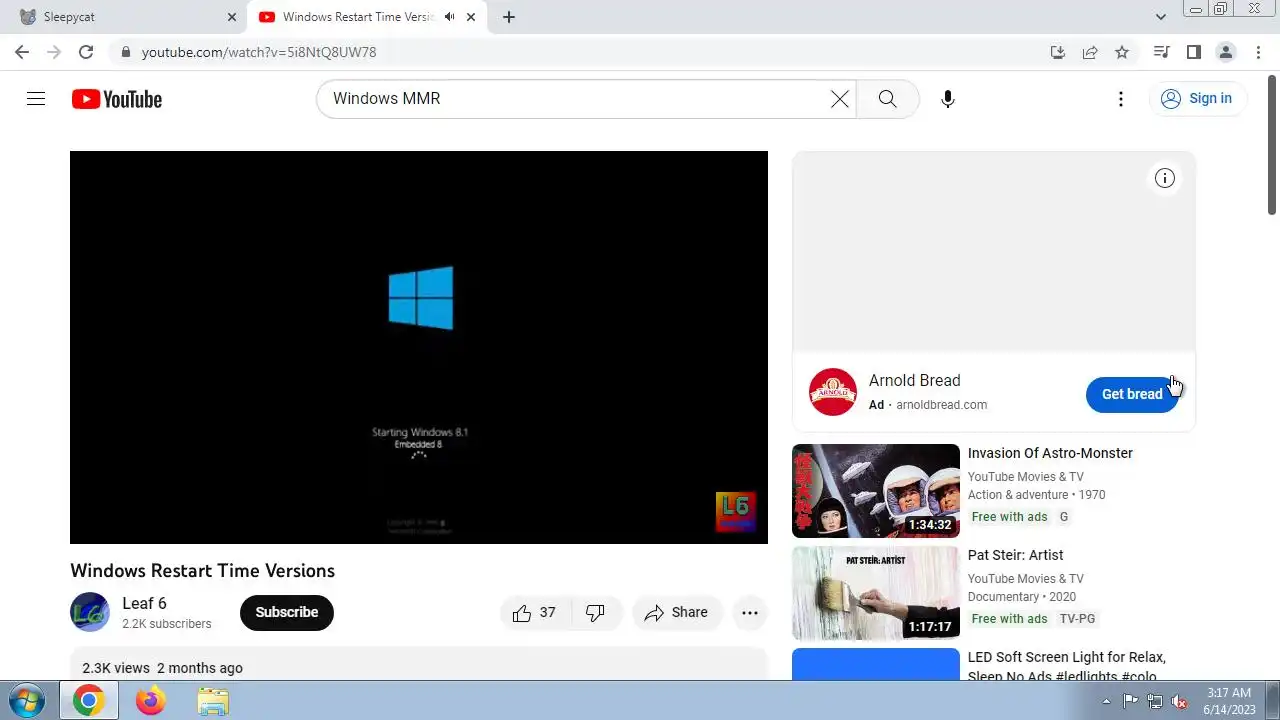Image resolution: width=1280 pixels, height=720 pixels.
Task: Share the Windows Restart Time Versions video
Action: click(x=676, y=613)
